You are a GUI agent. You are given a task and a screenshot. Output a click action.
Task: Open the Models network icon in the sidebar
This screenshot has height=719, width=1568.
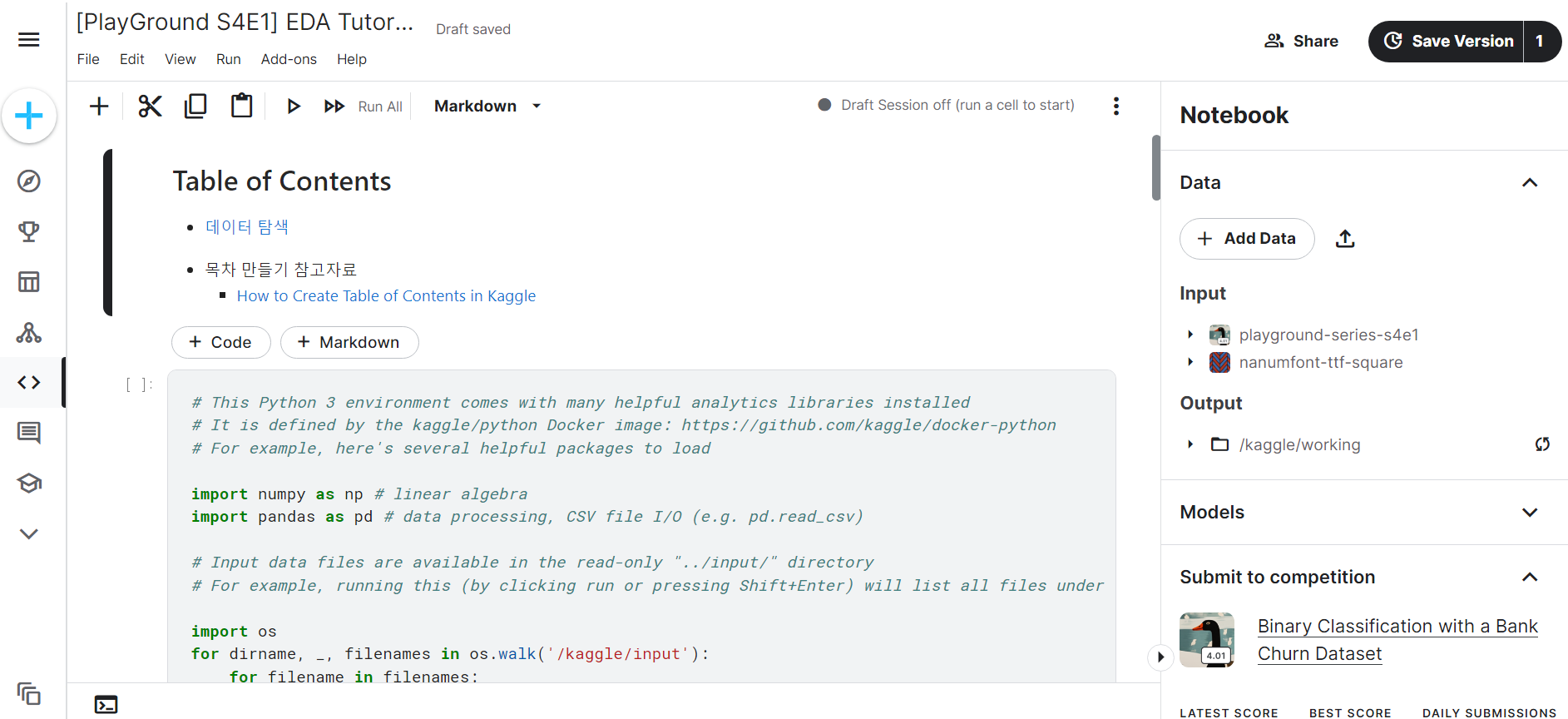[29, 333]
